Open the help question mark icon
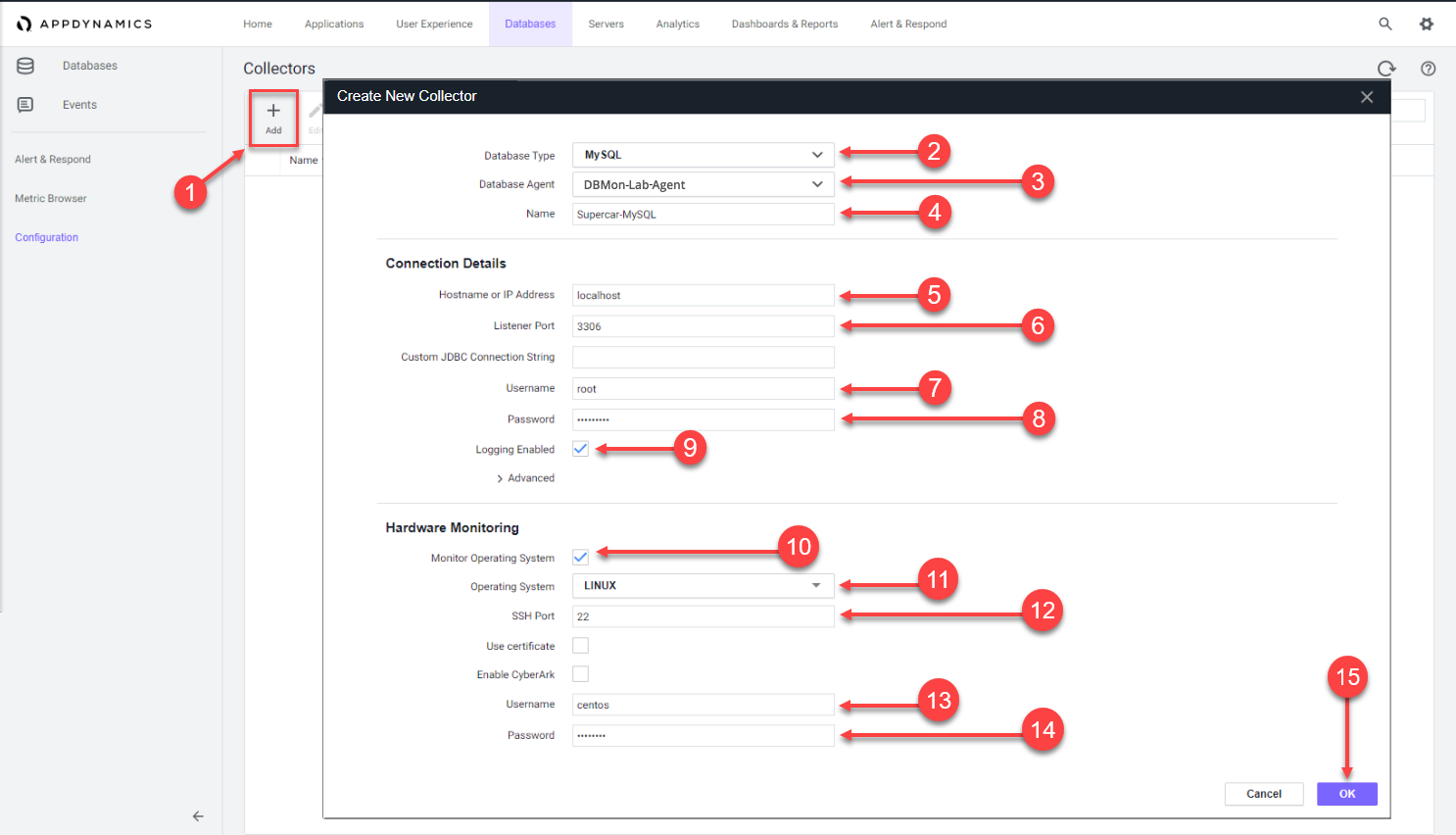 pos(1429,69)
